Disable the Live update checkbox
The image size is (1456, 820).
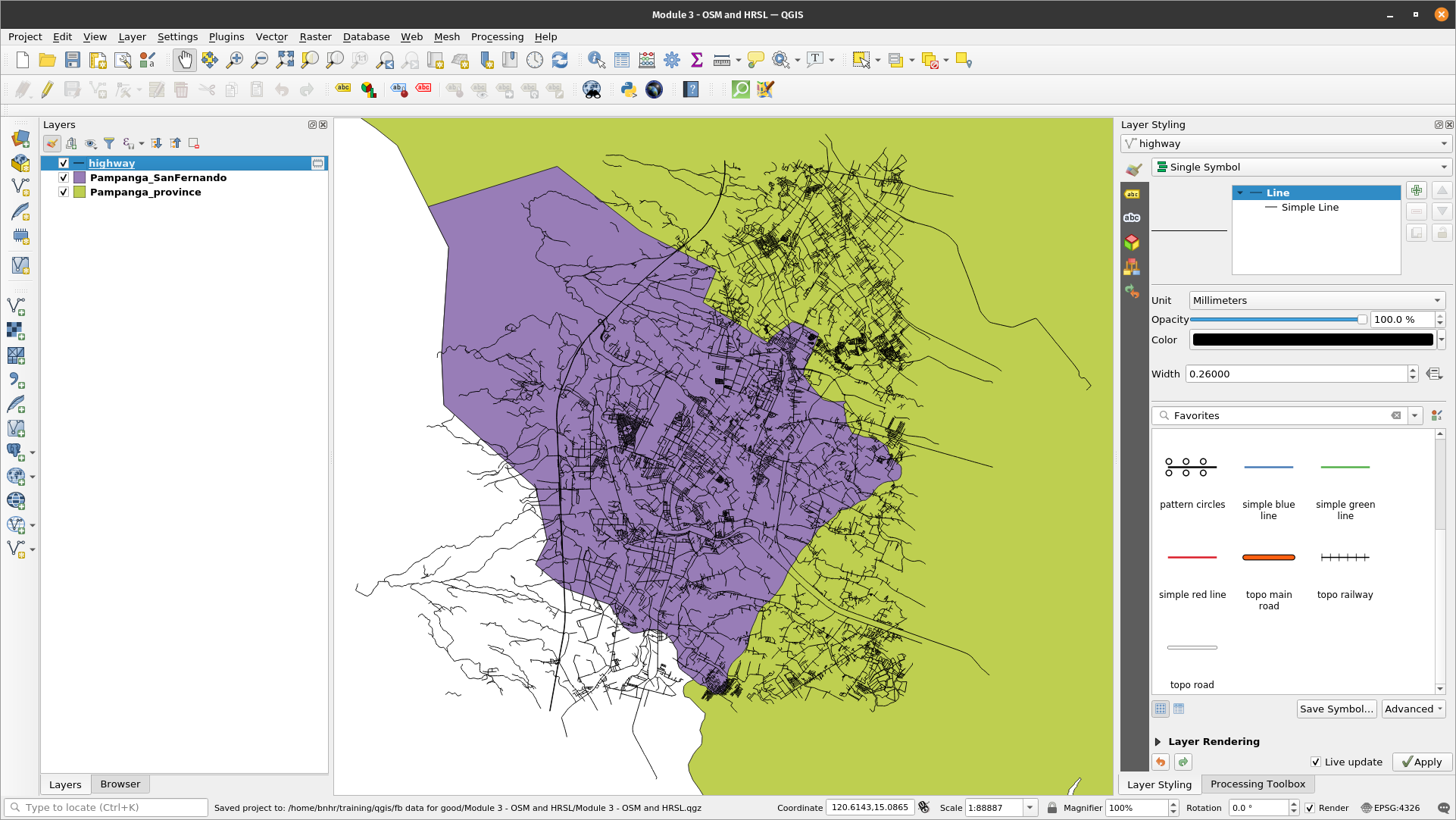pos(1317,762)
